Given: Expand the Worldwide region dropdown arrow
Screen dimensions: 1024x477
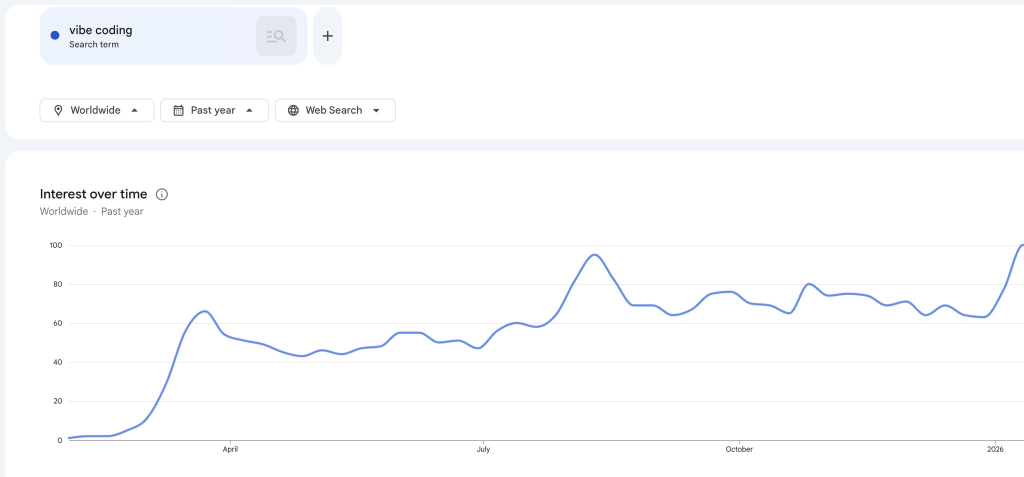Looking at the screenshot, I should click(134, 110).
